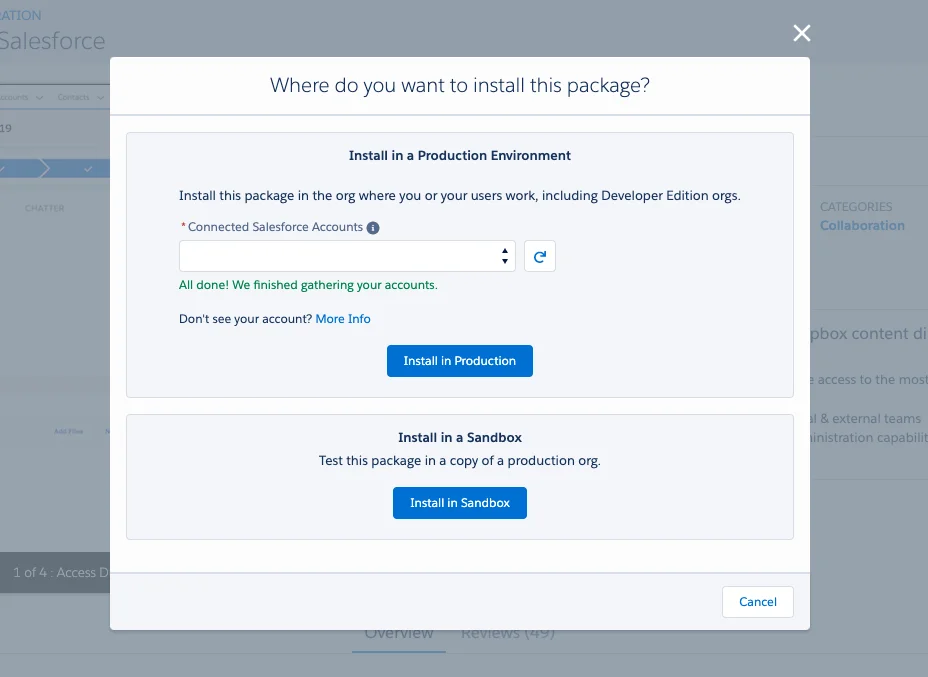
Task: Click the Collaboration category link
Action: click(862, 225)
